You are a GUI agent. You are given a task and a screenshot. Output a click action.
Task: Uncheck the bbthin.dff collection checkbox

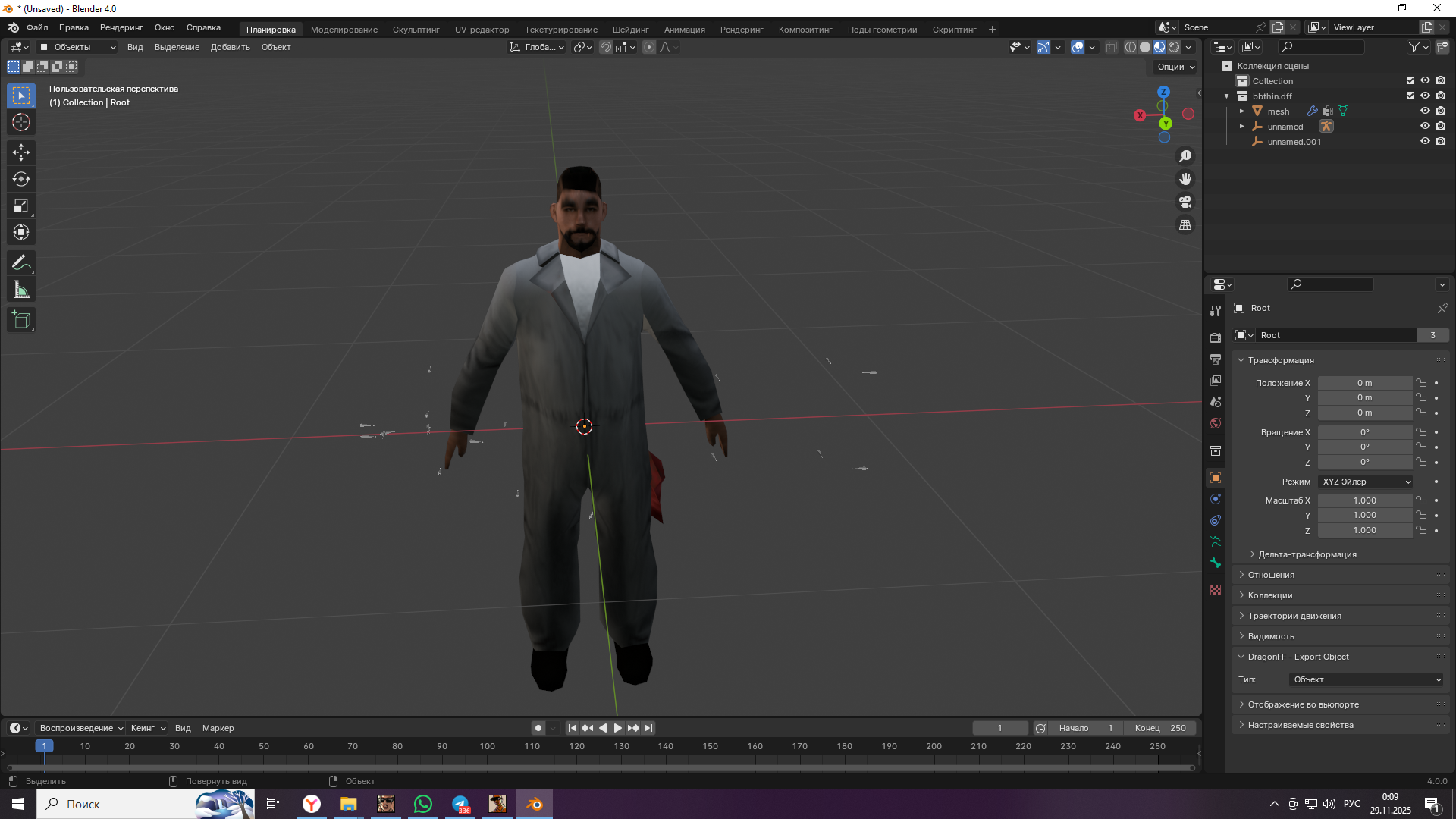pyautogui.click(x=1410, y=96)
